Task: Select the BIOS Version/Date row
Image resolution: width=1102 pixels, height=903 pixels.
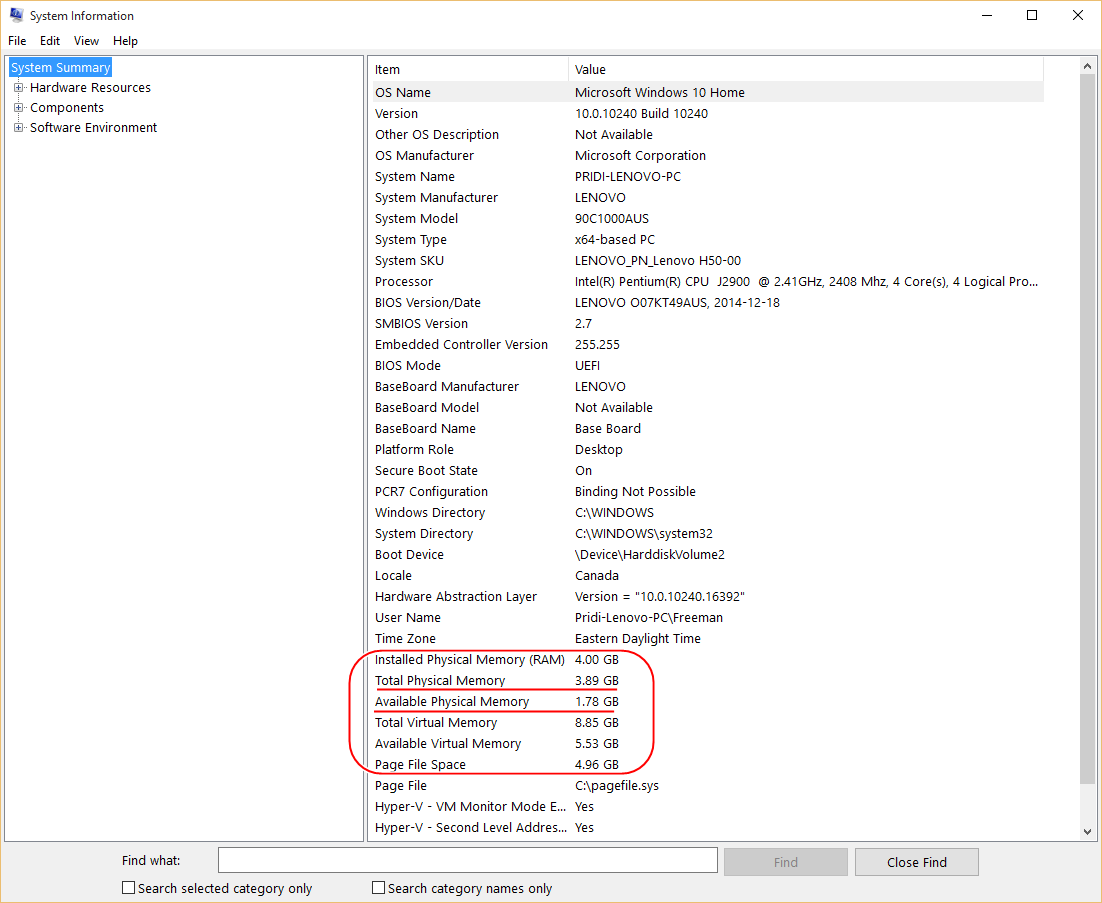Action: (x=708, y=303)
